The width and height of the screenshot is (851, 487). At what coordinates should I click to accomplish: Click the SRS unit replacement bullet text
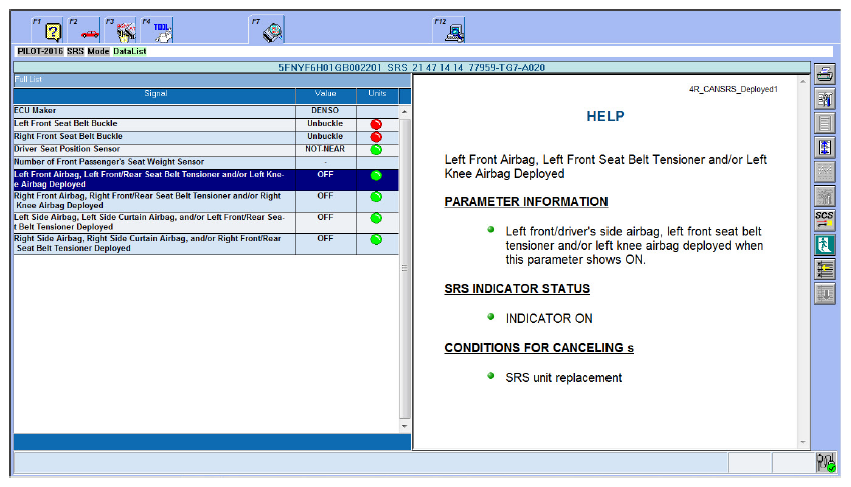tap(563, 378)
